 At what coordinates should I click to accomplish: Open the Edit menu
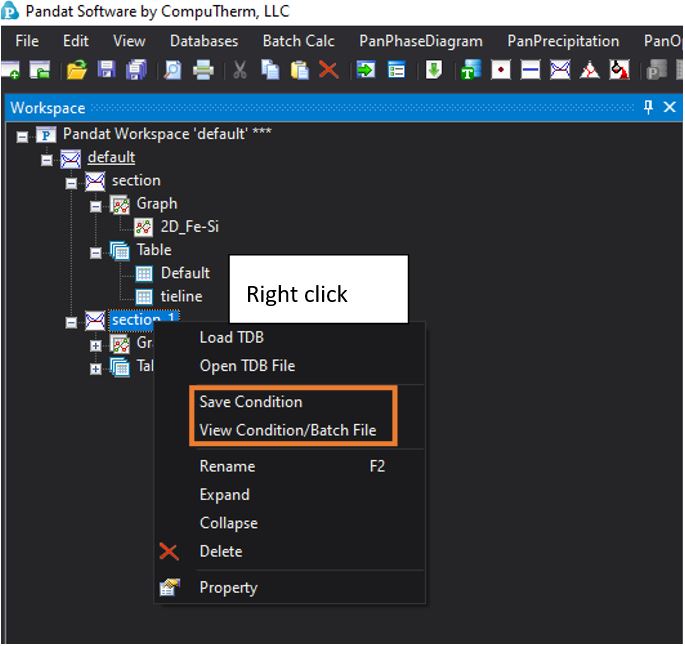pyautogui.click(x=76, y=41)
